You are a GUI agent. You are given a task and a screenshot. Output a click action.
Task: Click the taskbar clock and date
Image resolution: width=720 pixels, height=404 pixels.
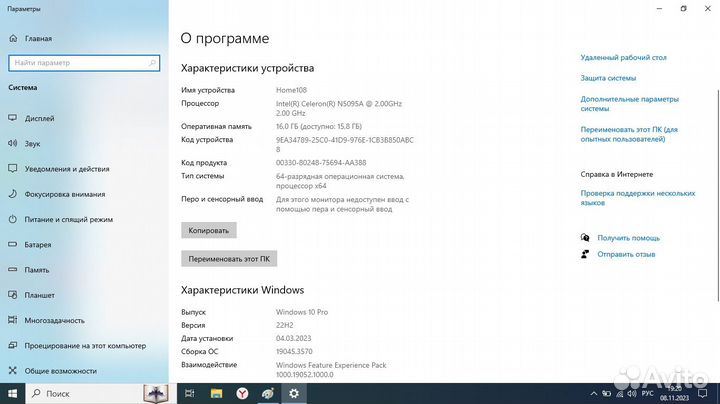675,393
